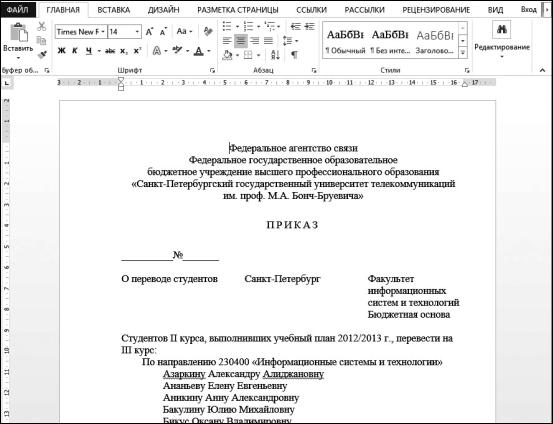The height and width of the screenshot is (424, 553).
Task: Apply the Заголовок style
Action: click(435, 41)
